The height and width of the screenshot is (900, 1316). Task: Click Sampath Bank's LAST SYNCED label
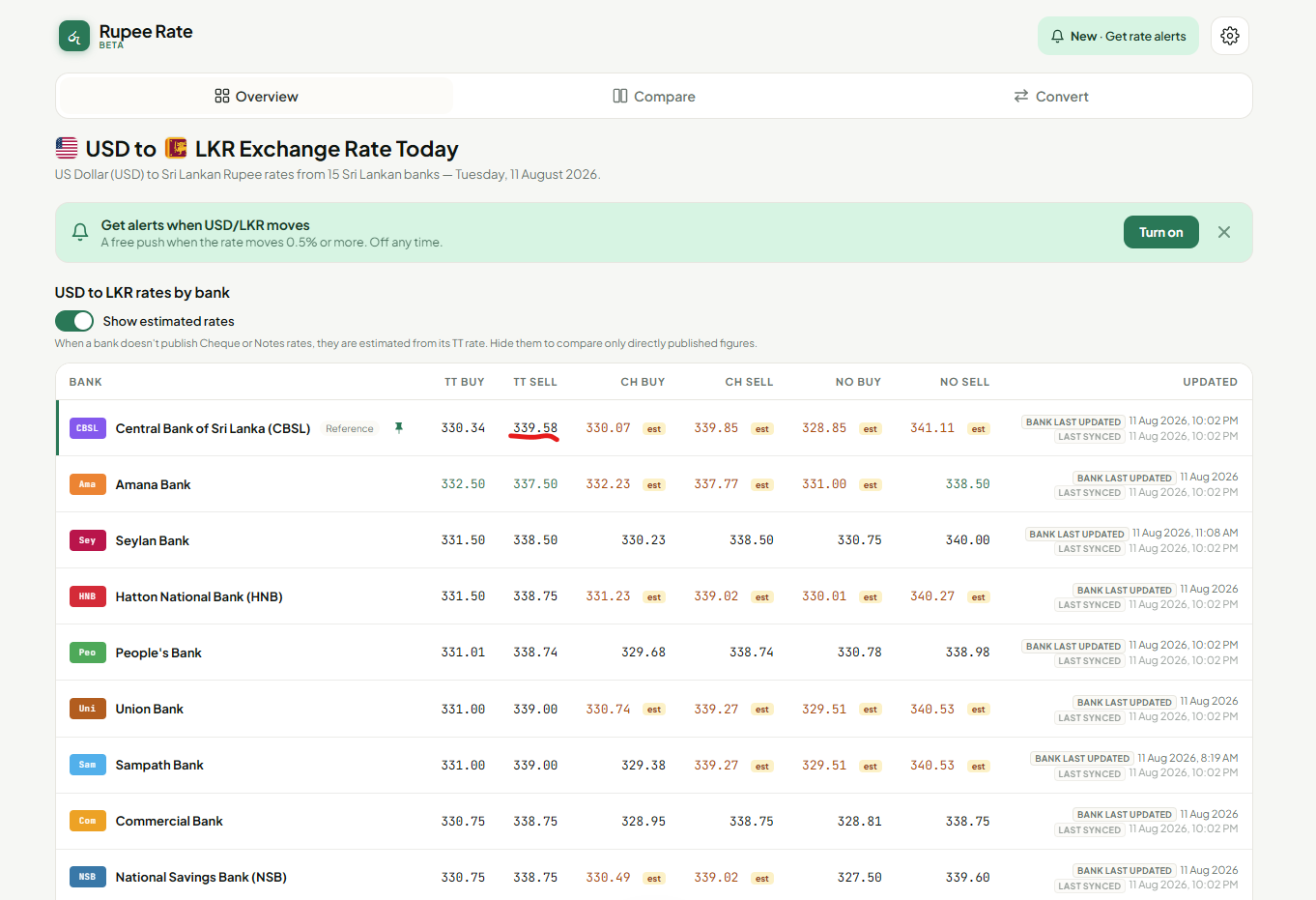coord(1089,773)
